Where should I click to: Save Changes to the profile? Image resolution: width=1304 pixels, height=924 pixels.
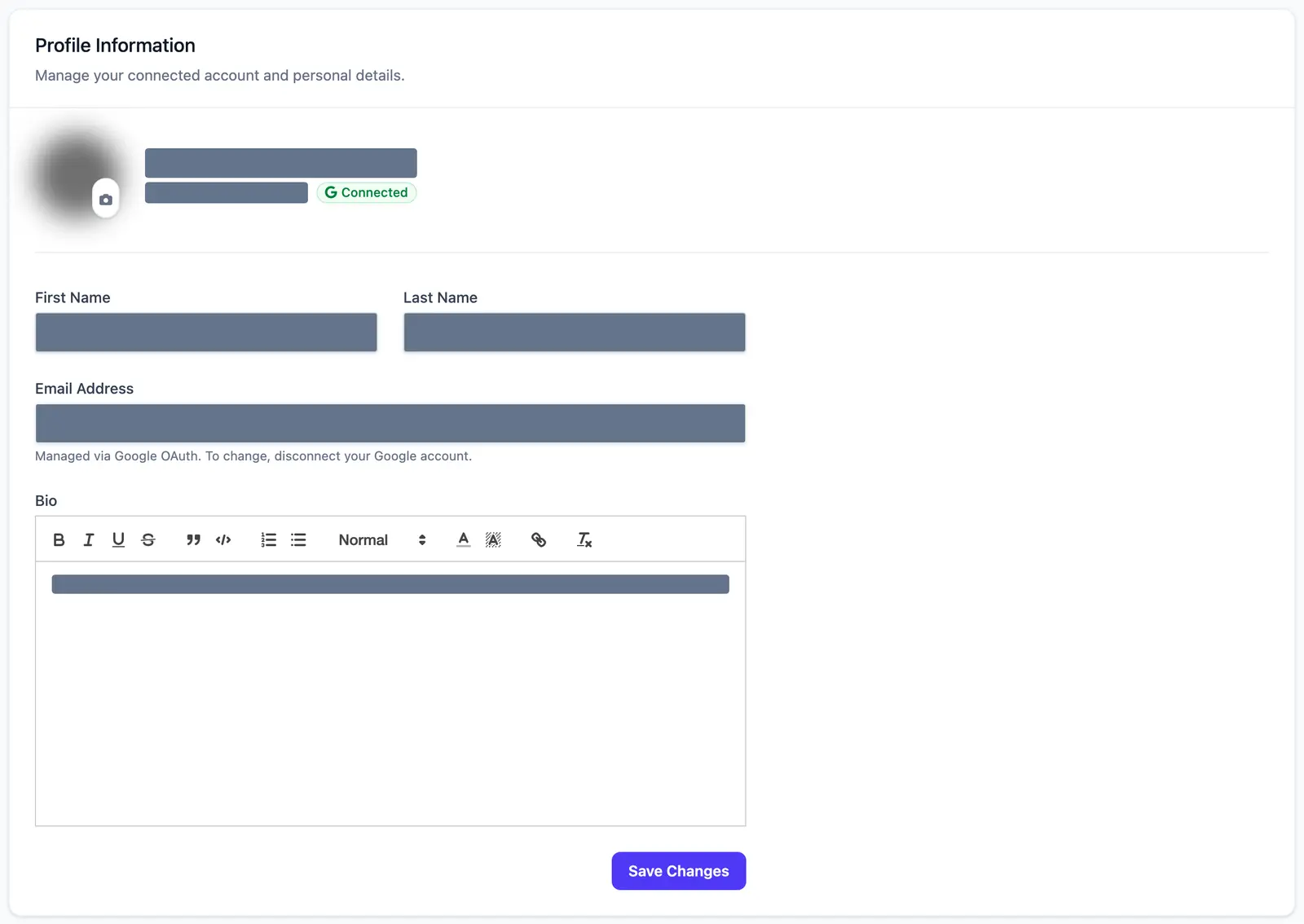679,871
